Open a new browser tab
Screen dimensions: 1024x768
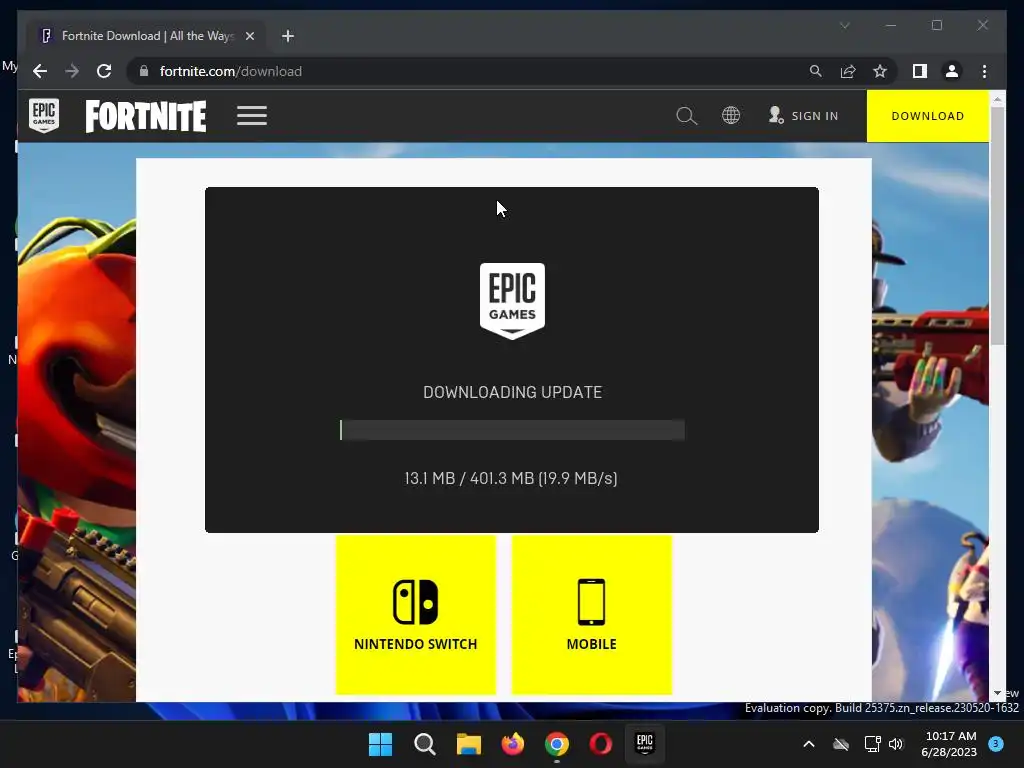(287, 36)
